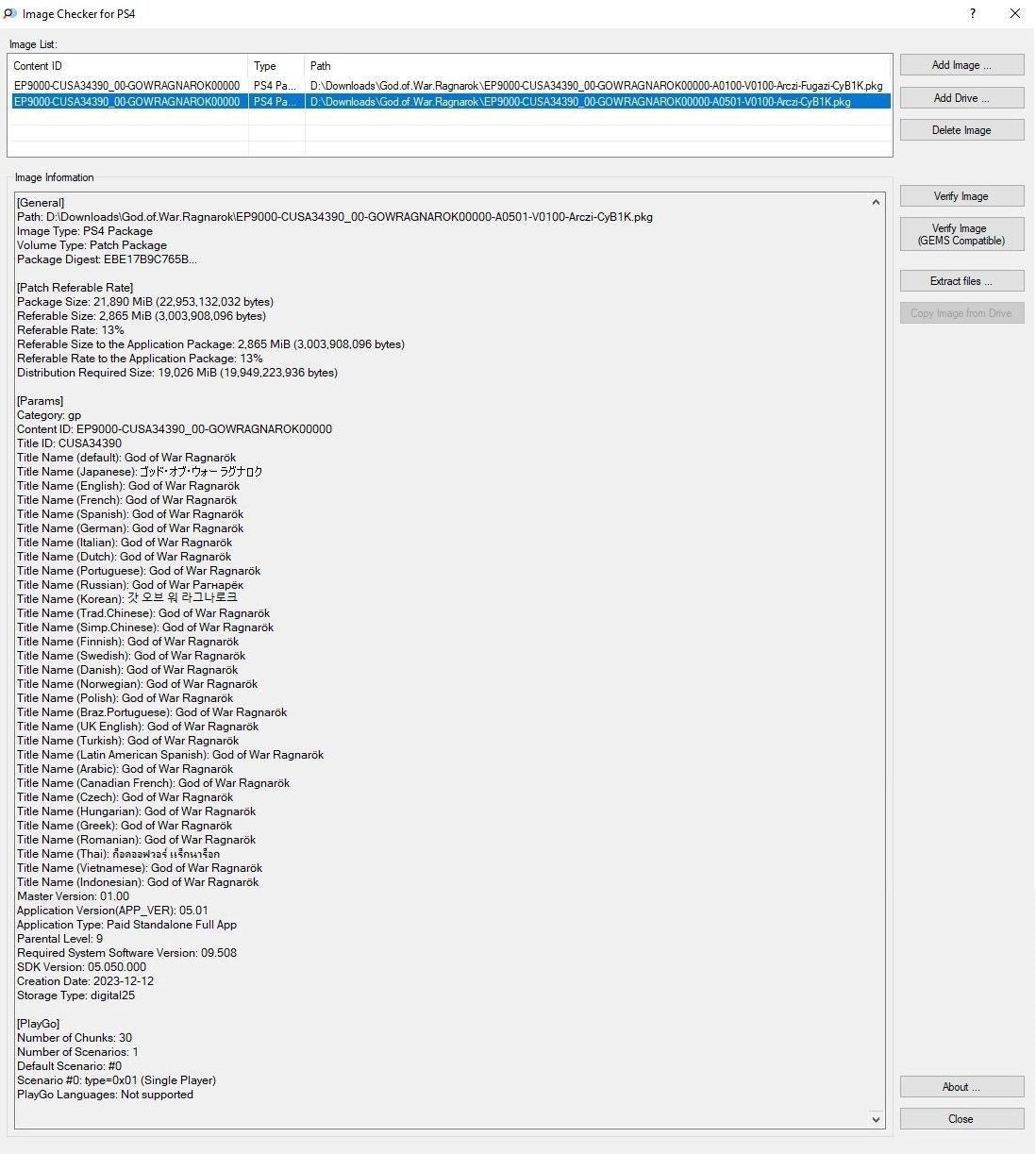The height and width of the screenshot is (1154, 1036).
Task: Click the Required System Software Version line
Action: 126,953
